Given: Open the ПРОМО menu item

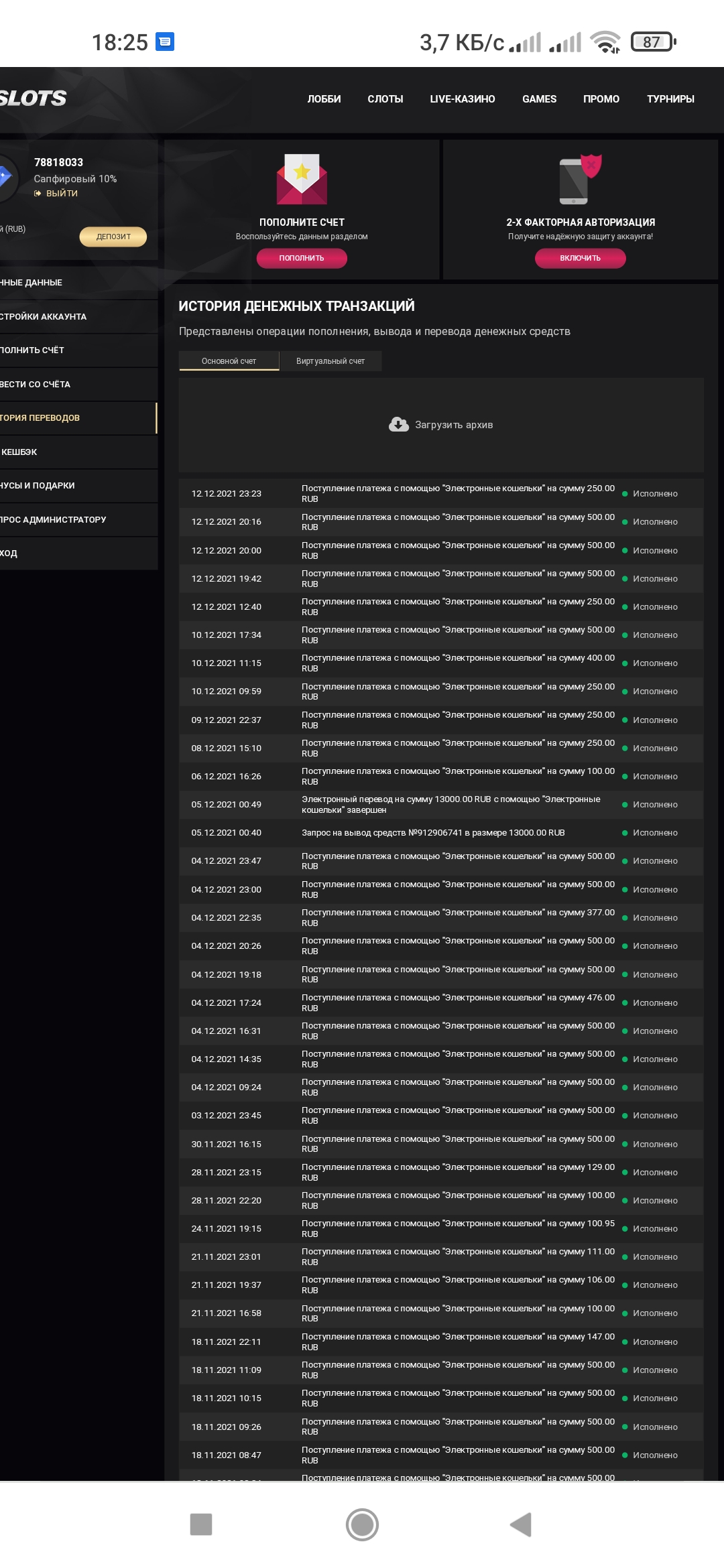Looking at the screenshot, I should pos(601,99).
